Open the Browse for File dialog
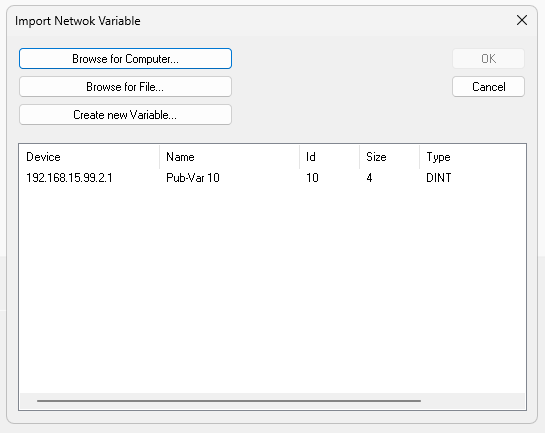Image resolution: width=545 pixels, height=433 pixels. 125,87
